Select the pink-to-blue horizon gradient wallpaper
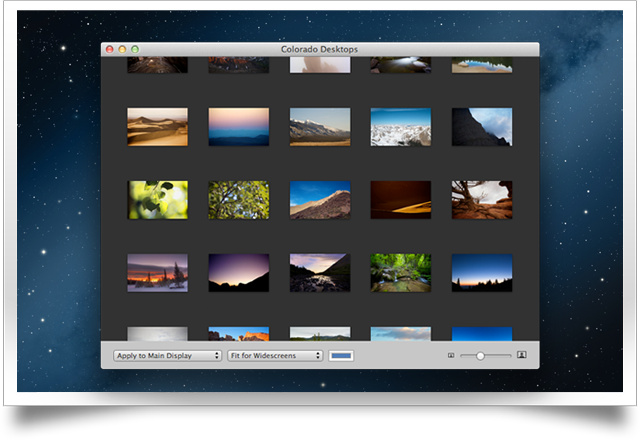Screen dimensions: 640x440 point(239,127)
